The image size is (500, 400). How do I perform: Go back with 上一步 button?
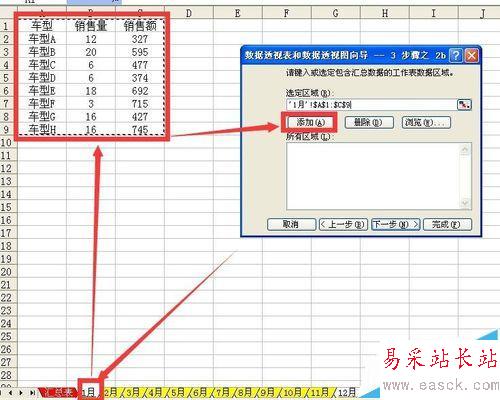pyautogui.click(x=343, y=224)
